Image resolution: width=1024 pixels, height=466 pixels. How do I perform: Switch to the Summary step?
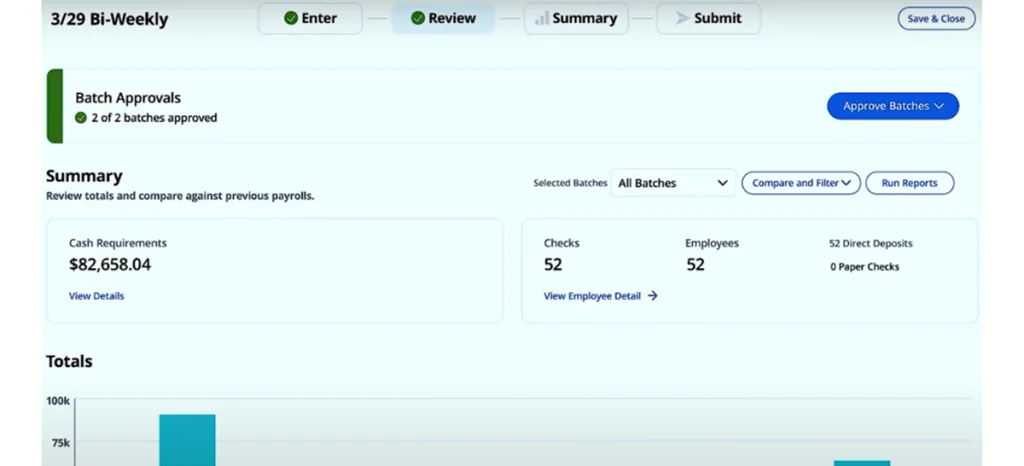576,18
